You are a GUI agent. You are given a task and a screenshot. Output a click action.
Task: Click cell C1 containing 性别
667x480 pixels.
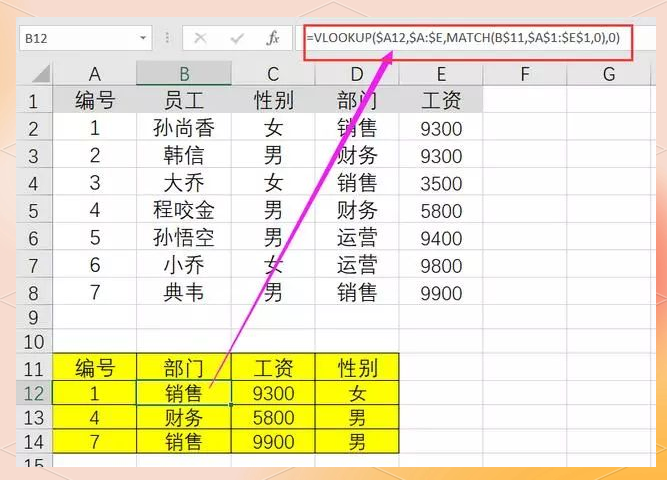pyautogui.click(x=273, y=100)
